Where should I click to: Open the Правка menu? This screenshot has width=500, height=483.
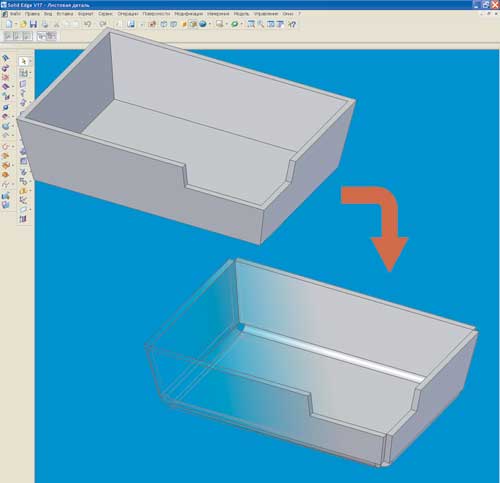32,14
